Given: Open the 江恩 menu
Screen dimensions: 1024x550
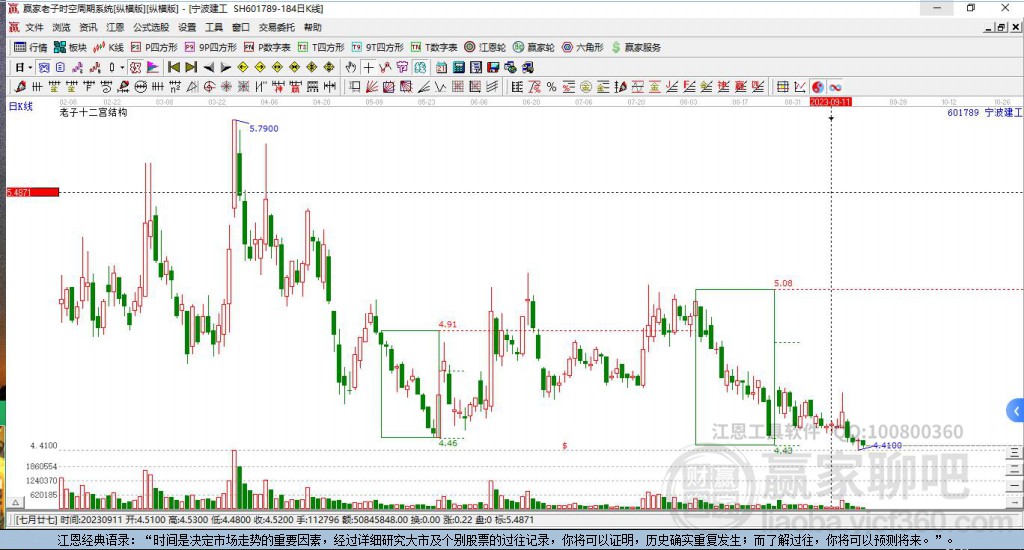Looking at the screenshot, I should tap(115, 27).
